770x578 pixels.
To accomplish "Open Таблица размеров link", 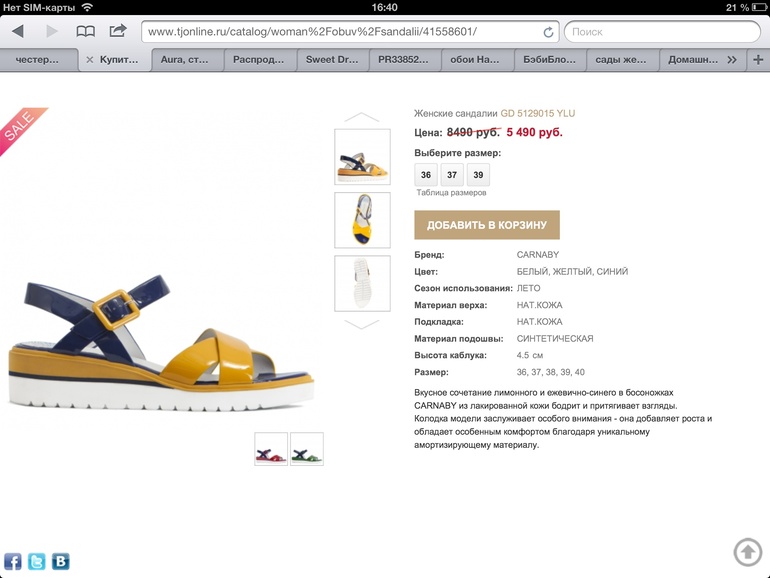I will [451, 193].
